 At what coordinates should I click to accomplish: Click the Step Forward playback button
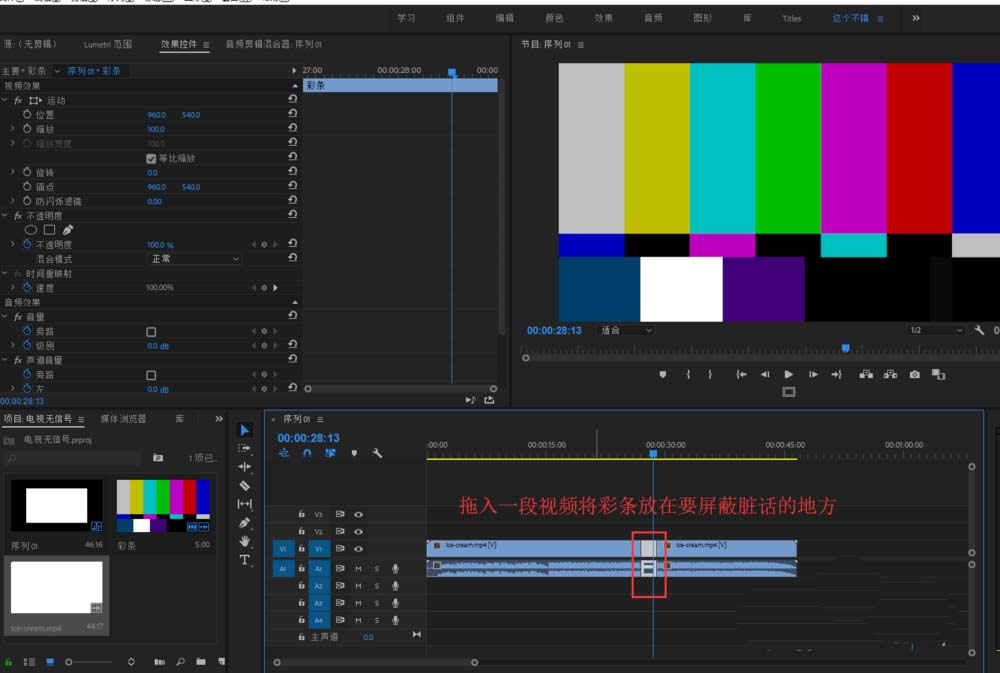(812, 374)
